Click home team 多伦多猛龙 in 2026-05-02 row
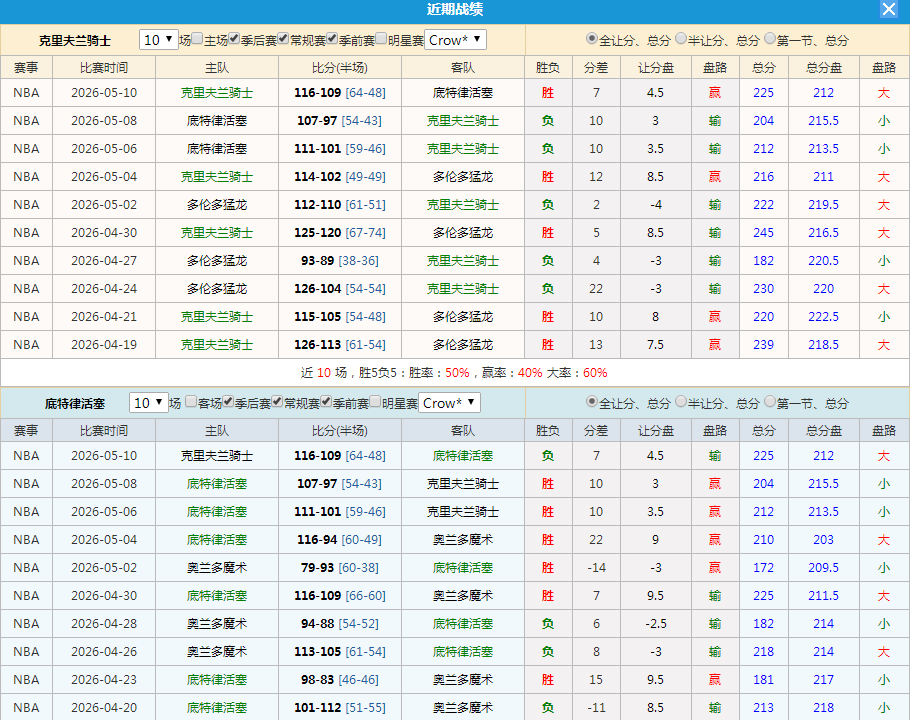The width and height of the screenshot is (910, 720). [x=216, y=205]
